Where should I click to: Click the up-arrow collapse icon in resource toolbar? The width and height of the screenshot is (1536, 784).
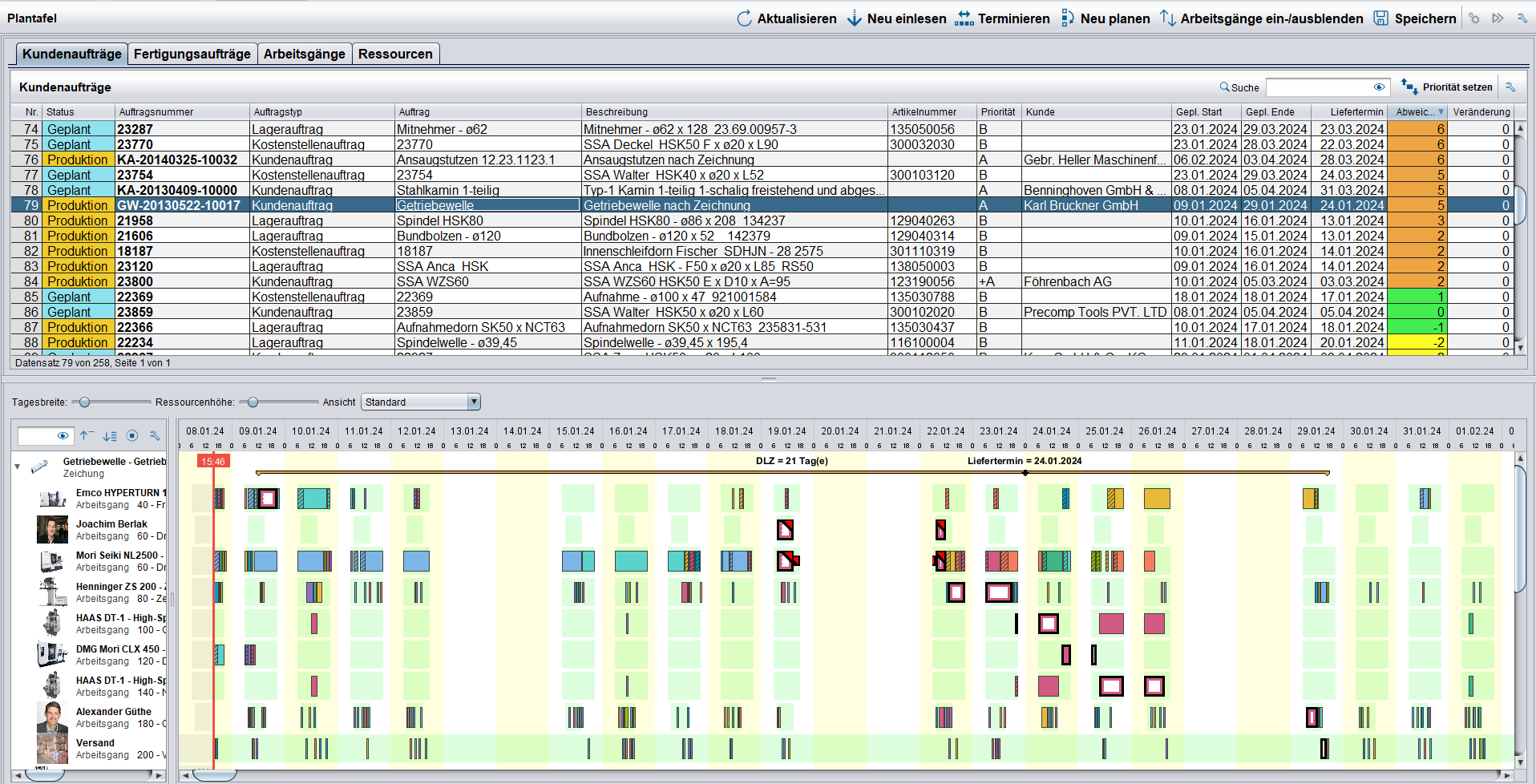click(x=87, y=435)
